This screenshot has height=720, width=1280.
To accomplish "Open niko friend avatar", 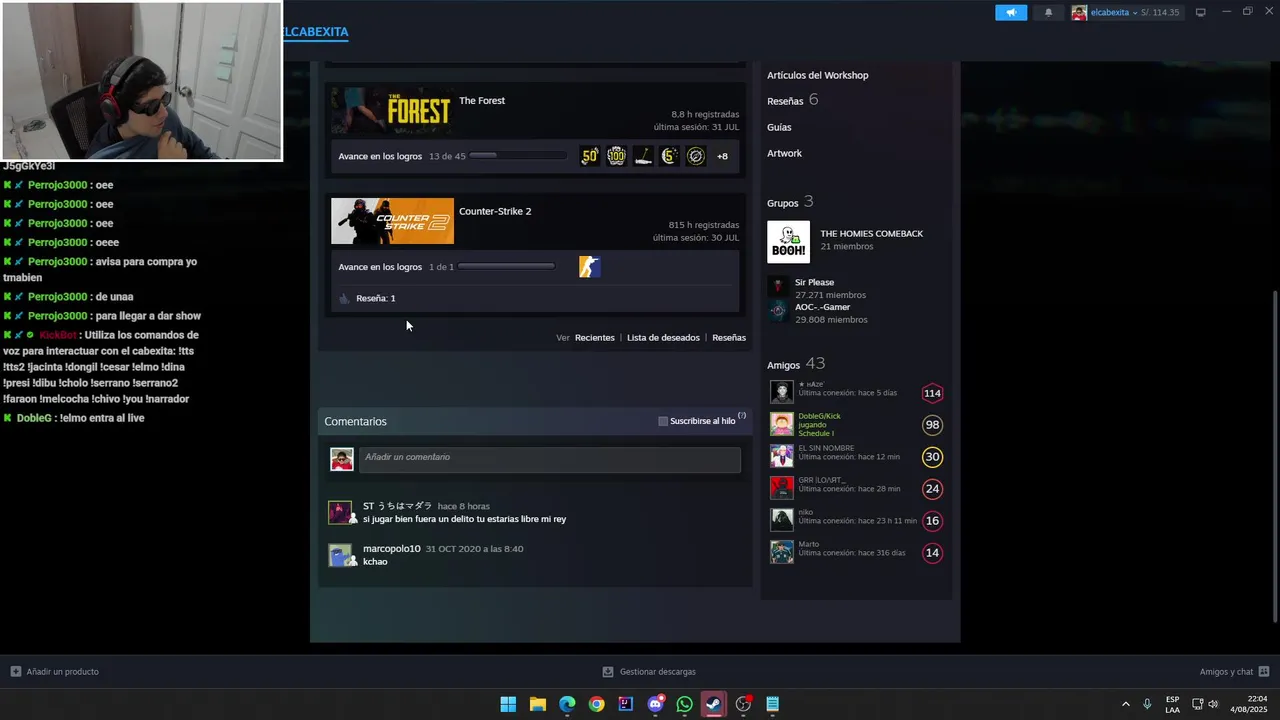I will pyautogui.click(x=781, y=520).
